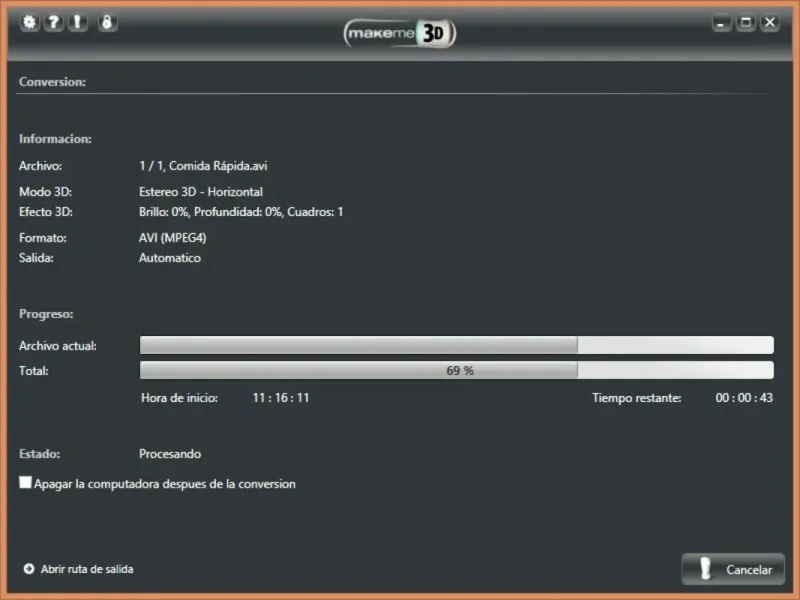This screenshot has width=800, height=600.
Task: Click the Archivo actual progress bar
Action: click(x=457, y=345)
